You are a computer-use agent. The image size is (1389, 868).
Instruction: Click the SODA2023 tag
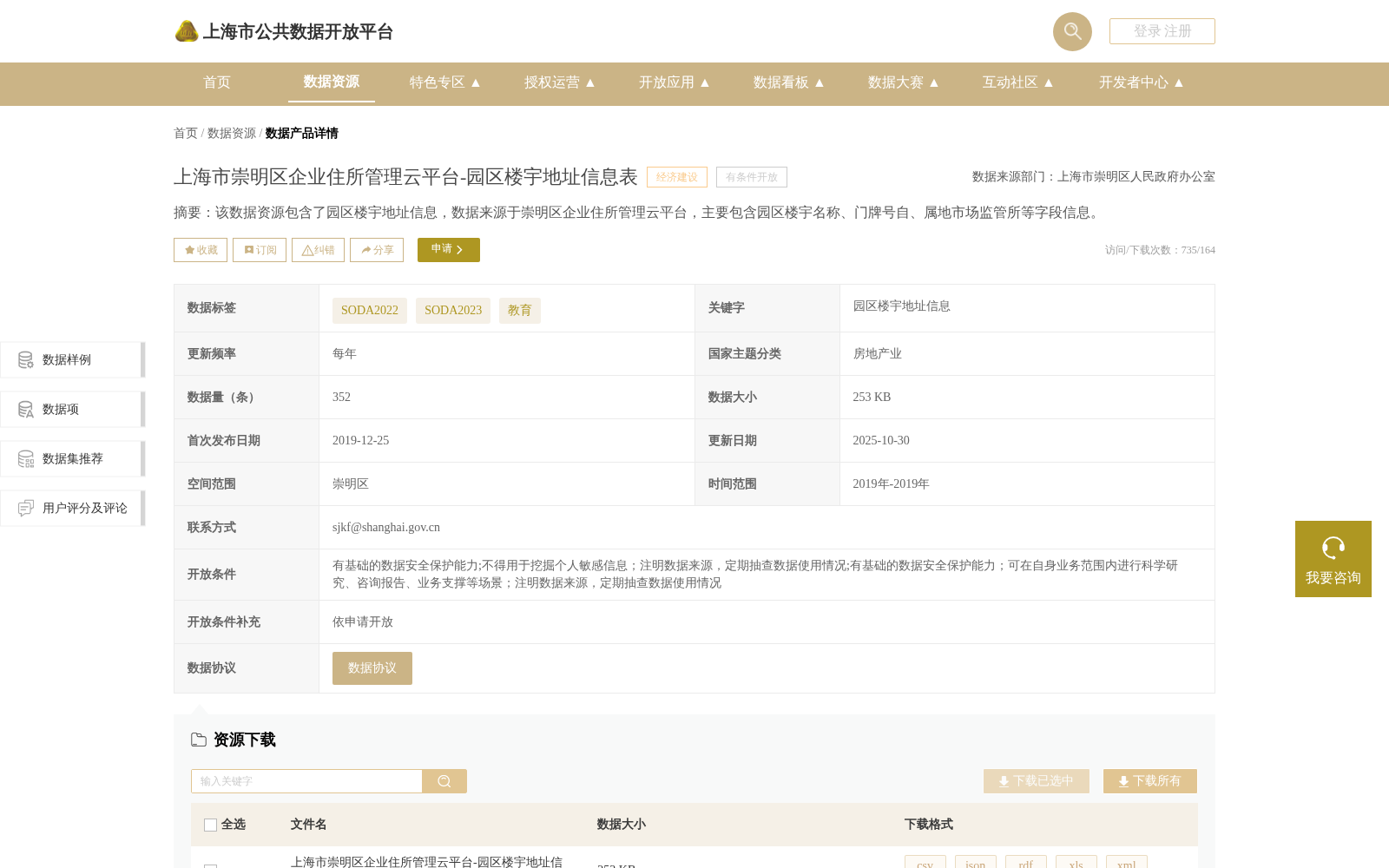(x=453, y=311)
